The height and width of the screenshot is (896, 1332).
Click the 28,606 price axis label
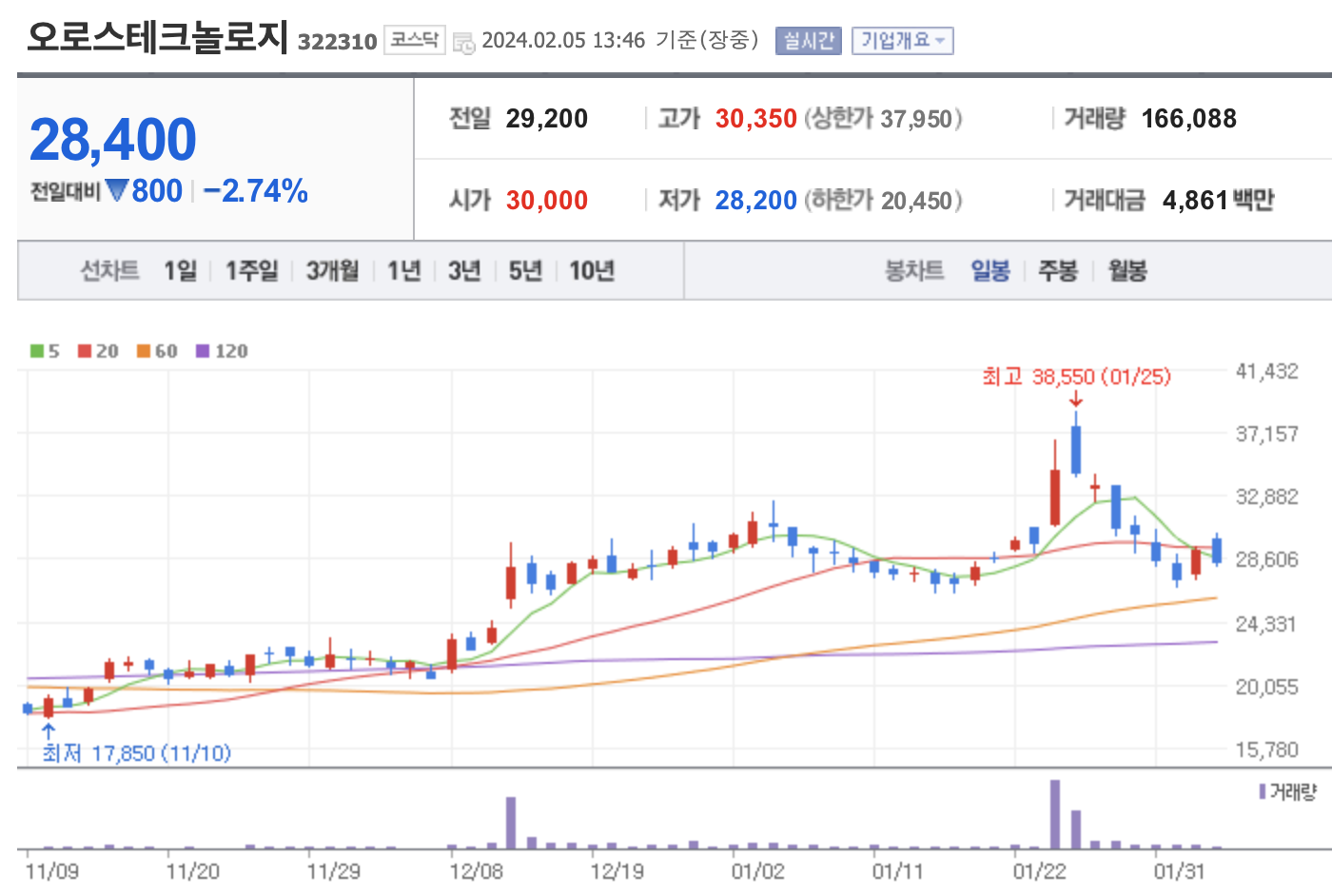(1266, 559)
